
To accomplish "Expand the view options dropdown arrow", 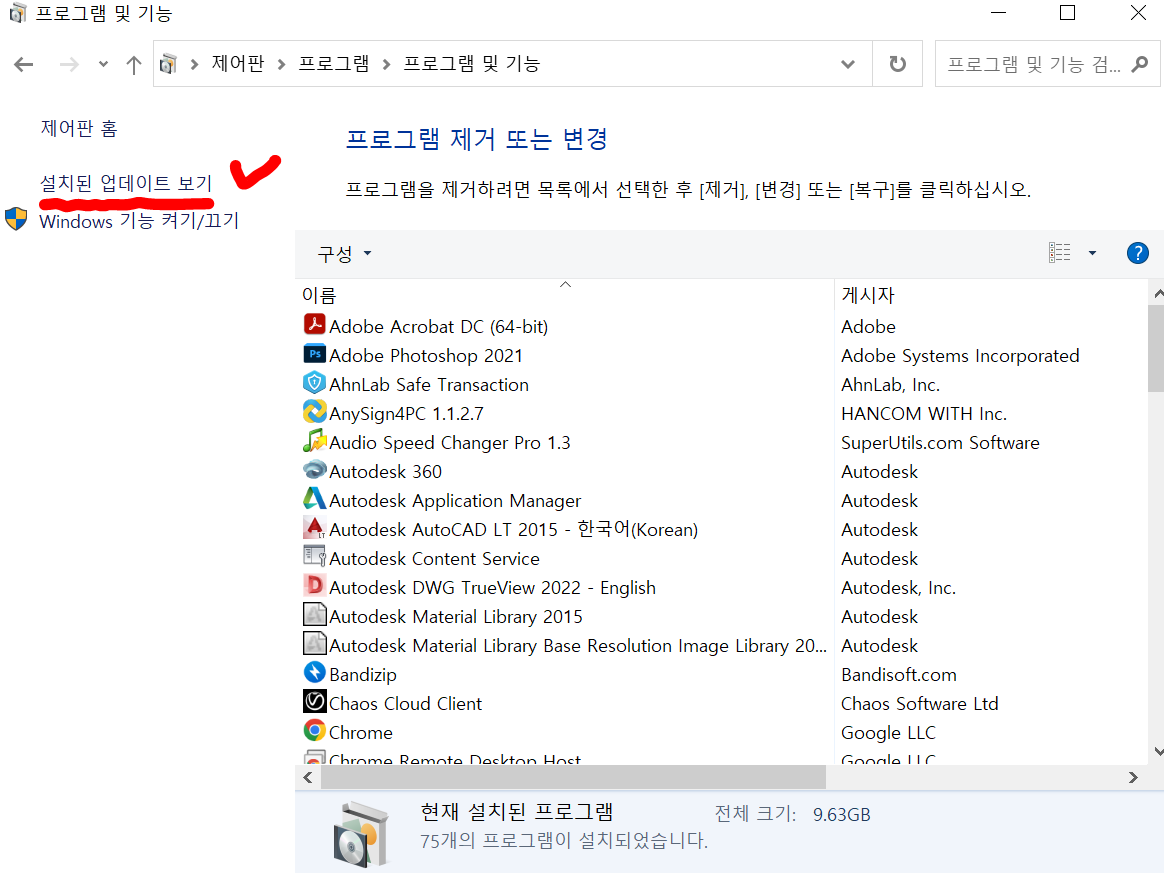I will click(1092, 253).
